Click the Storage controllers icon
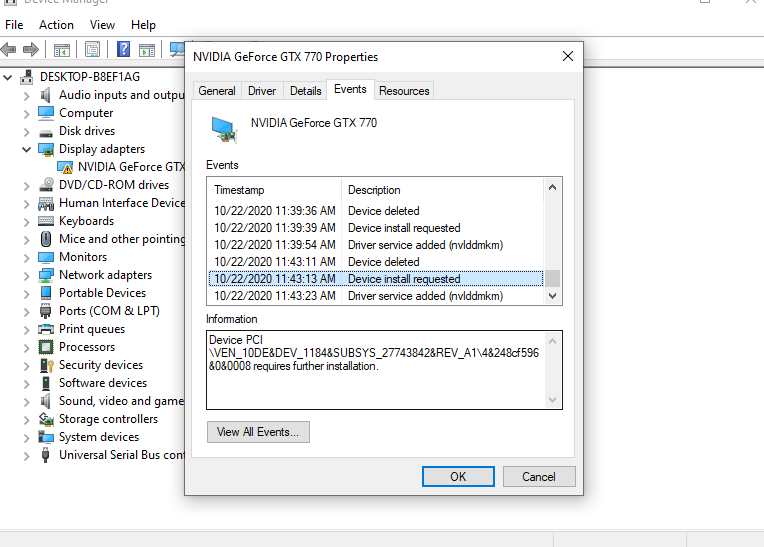The height and width of the screenshot is (547, 764). (x=46, y=419)
